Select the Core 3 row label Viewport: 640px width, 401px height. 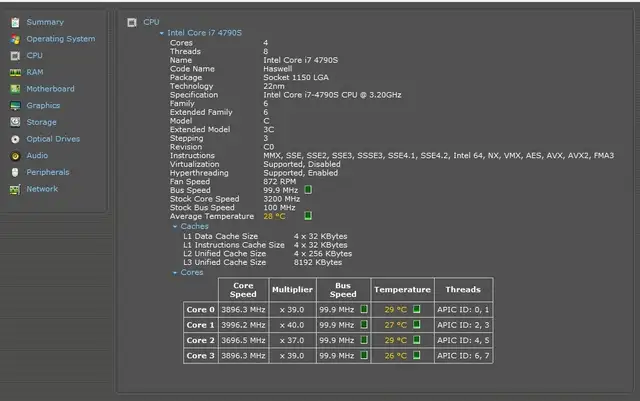click(200, 356)
